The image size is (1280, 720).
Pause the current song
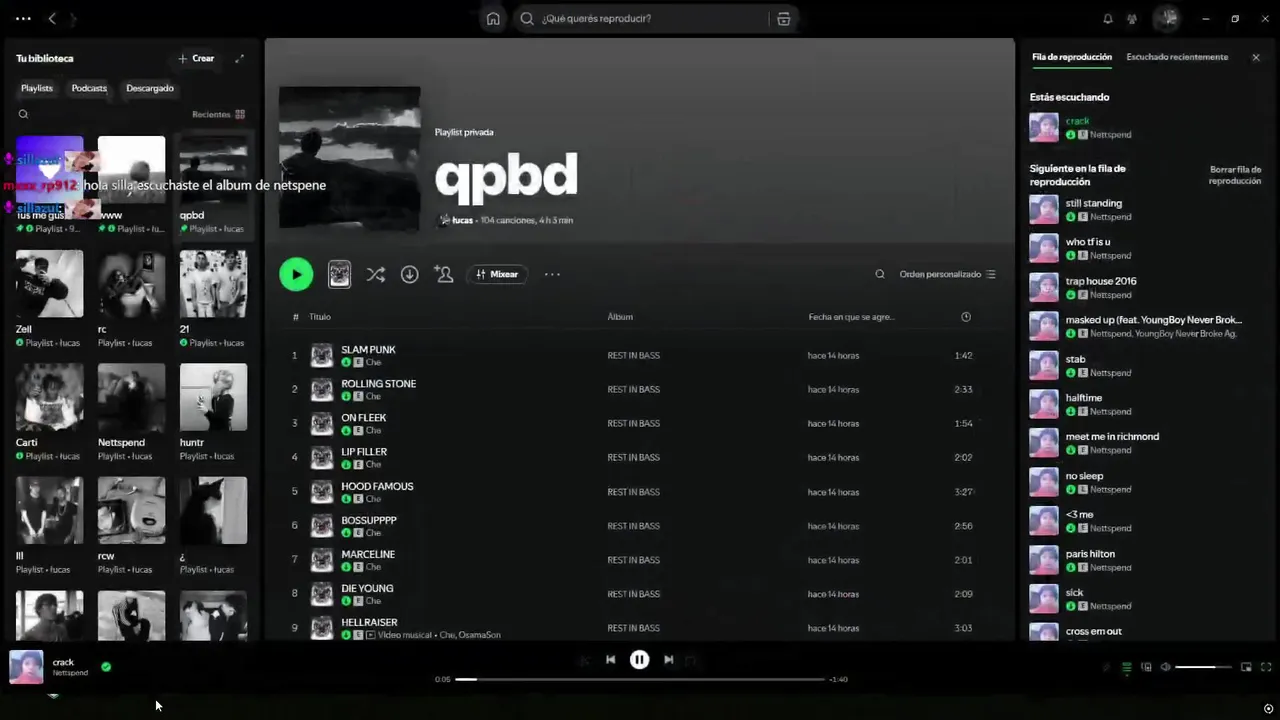coord(639,660)
